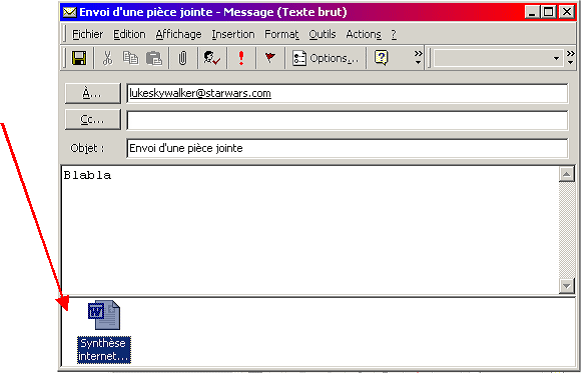Screen dimensions: 581x373
Task: Set high importance with red exclamation icon
Action: click(241, 58)
